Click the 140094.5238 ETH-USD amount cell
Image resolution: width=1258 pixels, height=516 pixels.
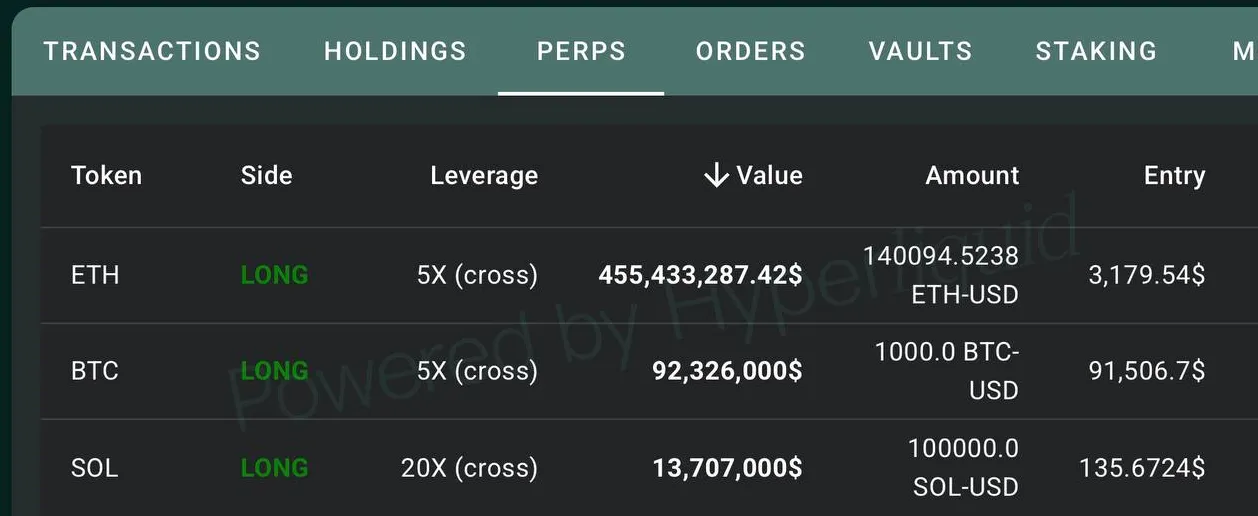tap(941, 275)
